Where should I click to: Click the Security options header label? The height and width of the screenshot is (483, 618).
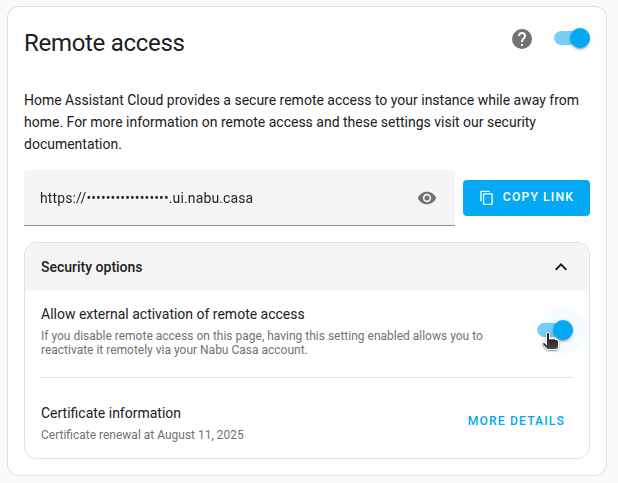pyautogui.click(x=91, y=267)
